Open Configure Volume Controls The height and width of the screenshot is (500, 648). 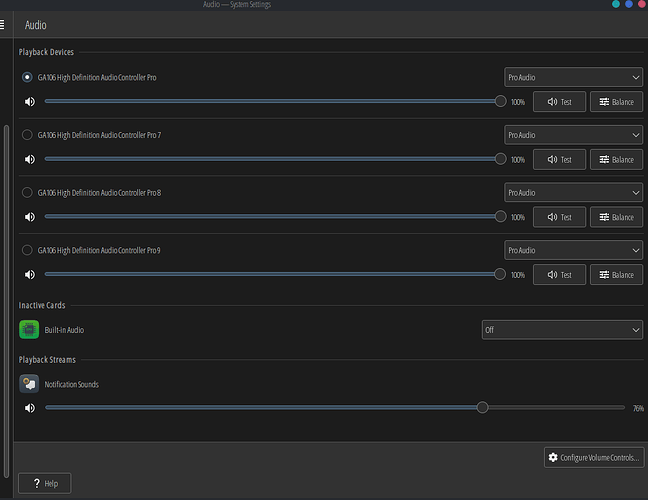coord(594,457)
